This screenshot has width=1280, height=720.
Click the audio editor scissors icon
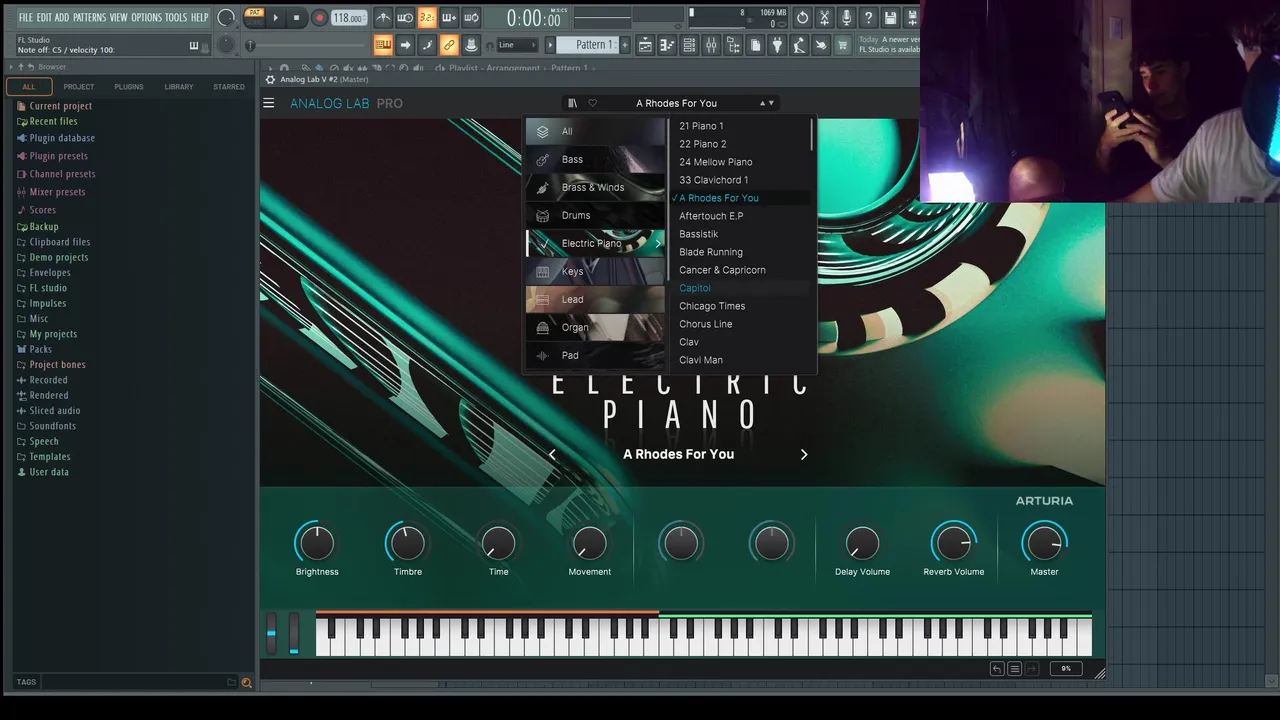(x=825, y=17)
